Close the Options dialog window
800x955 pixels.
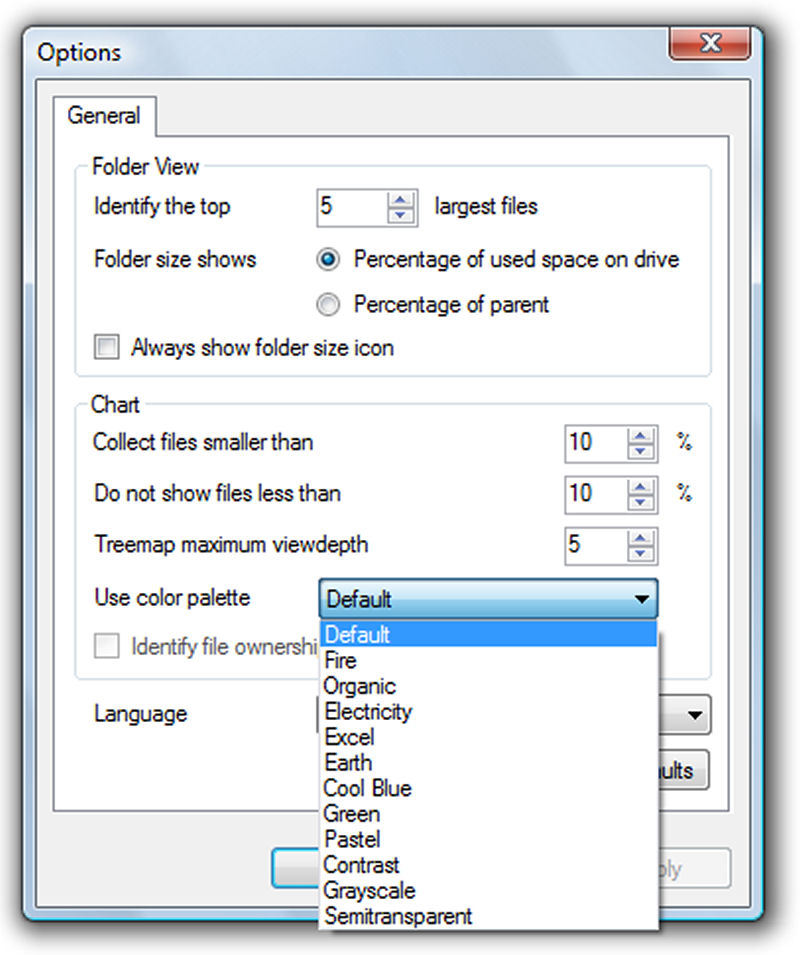click(710, 43)
